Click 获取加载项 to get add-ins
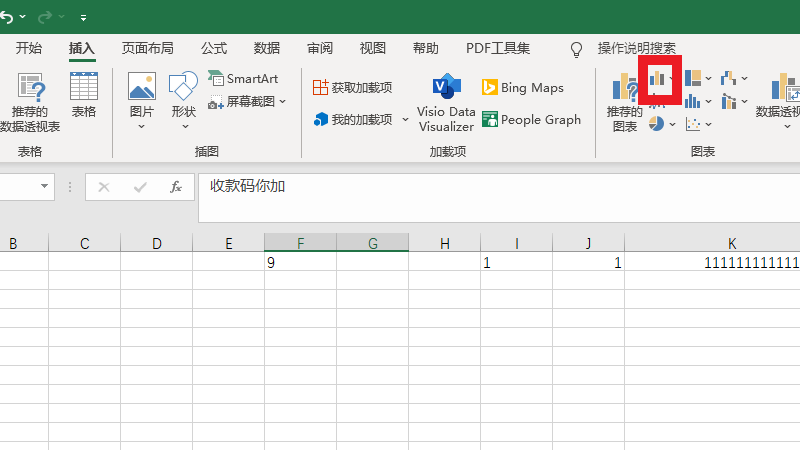This screenshot has height=450, width=800. click(352, 88)
